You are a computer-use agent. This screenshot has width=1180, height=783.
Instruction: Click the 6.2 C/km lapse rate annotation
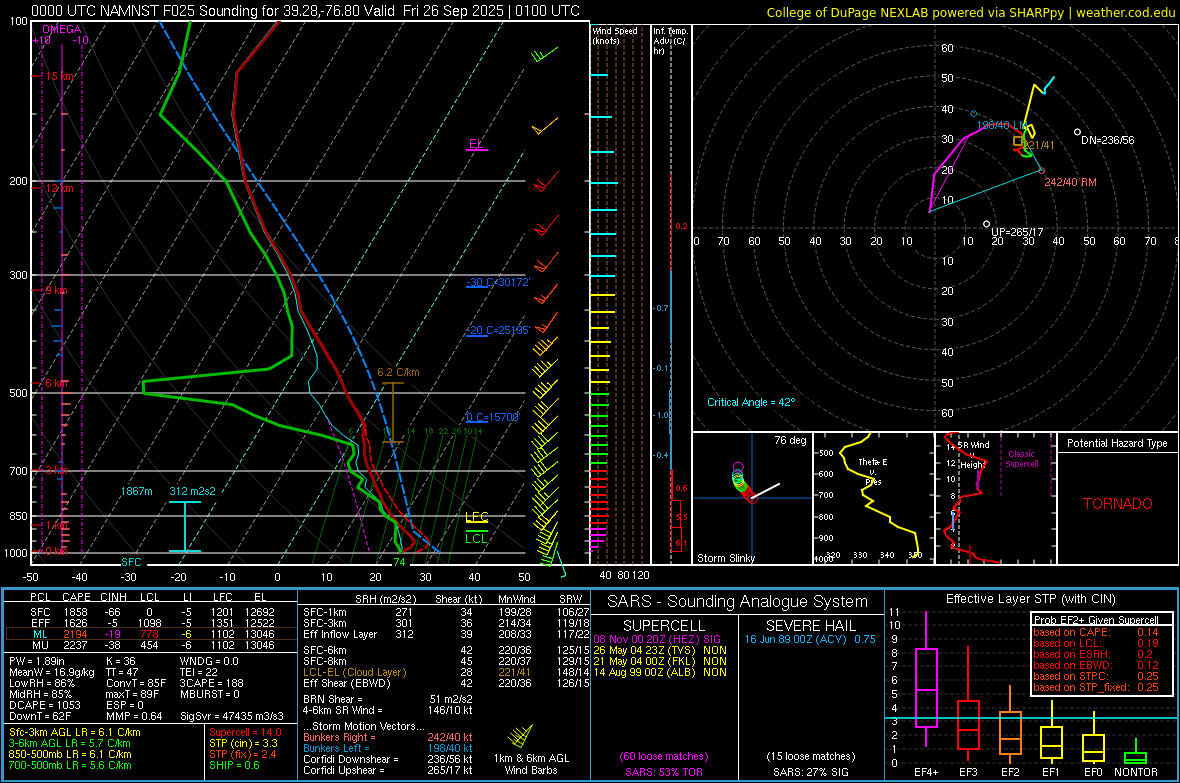coord(398,373)
